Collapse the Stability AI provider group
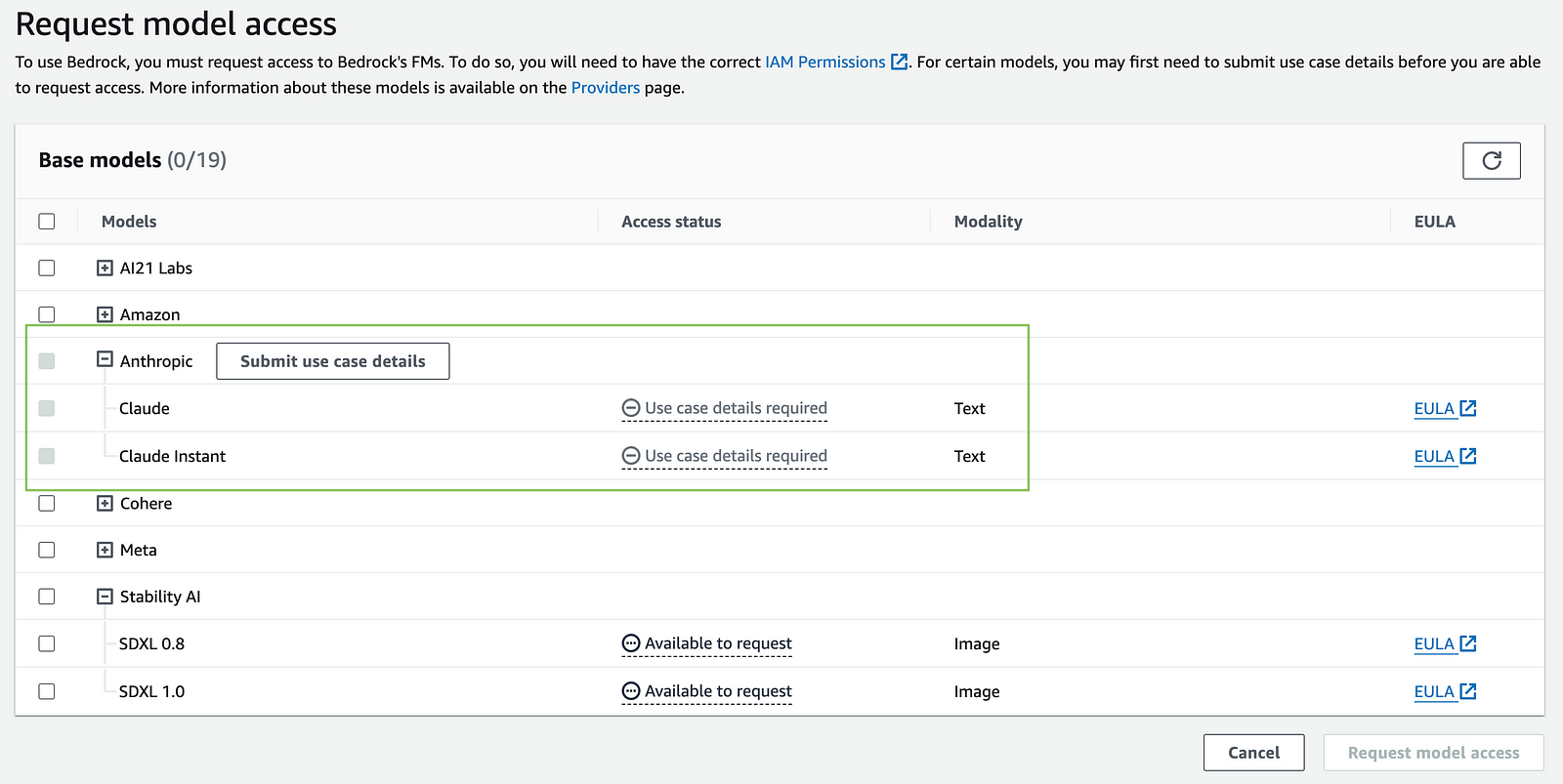The height and width of the screenshot is (784, 1563). [105, 597]
